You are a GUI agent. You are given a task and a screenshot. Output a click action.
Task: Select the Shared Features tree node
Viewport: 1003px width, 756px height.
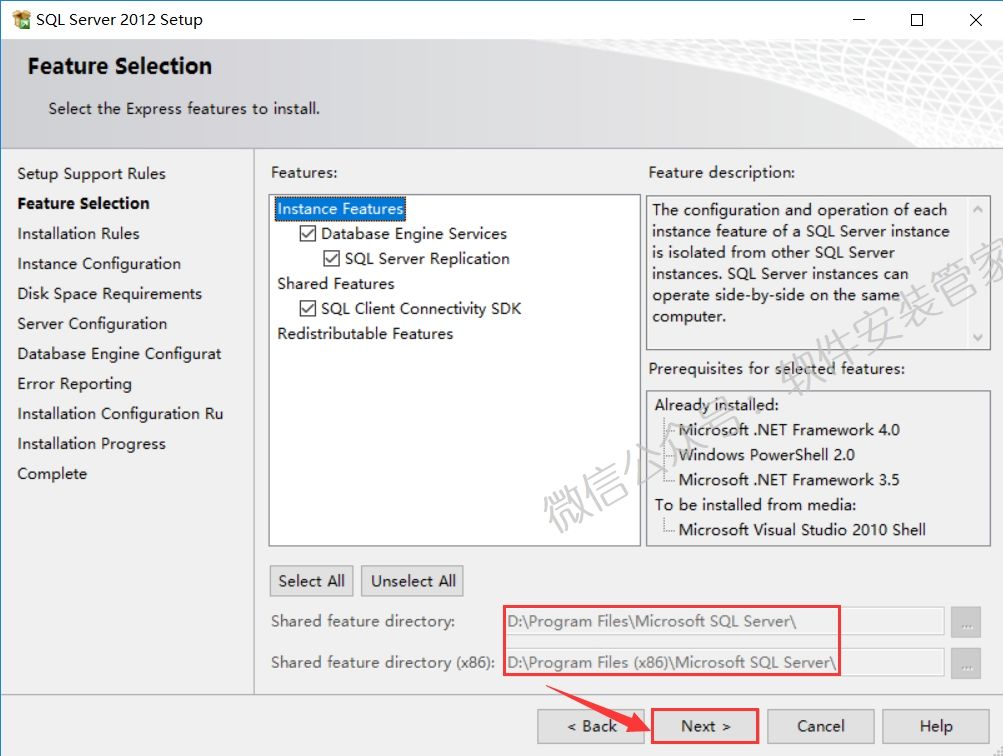[336, 283]
